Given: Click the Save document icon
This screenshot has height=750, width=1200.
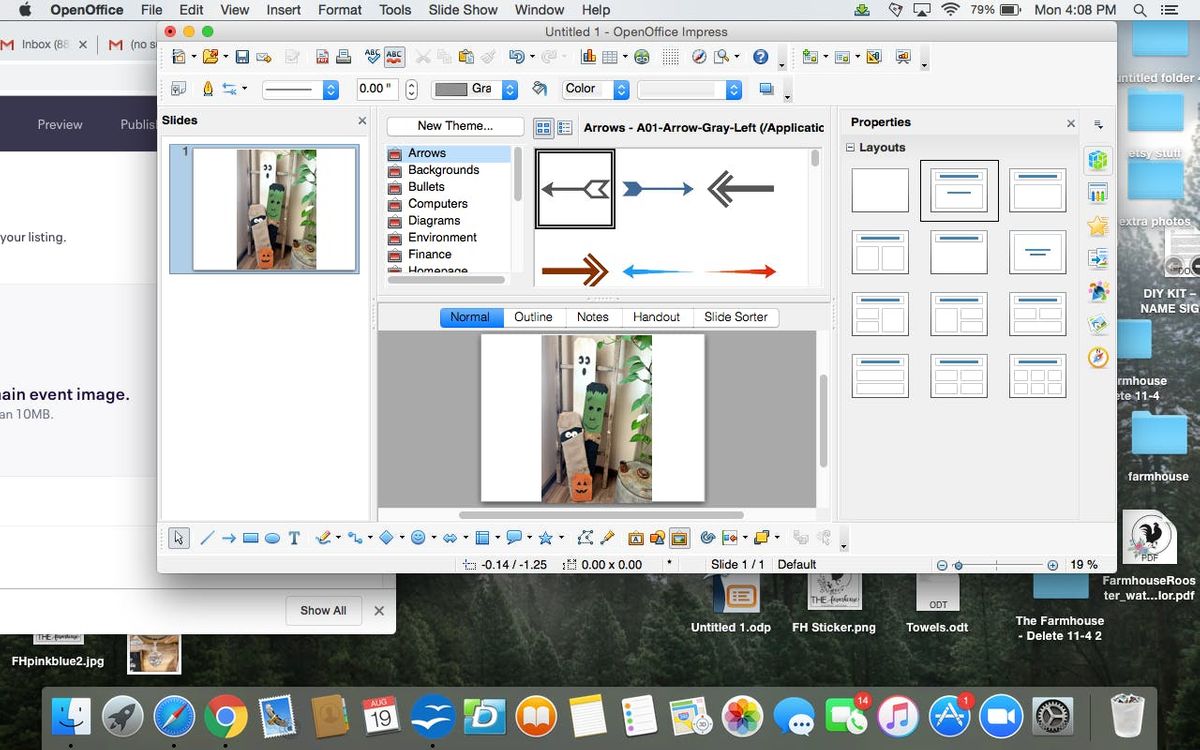Looking at the screenshot, I should (x=241, y=57).
